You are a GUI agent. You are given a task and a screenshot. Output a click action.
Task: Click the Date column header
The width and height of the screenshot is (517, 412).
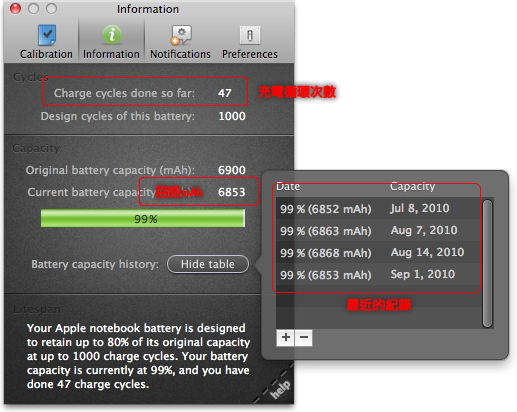point(288,186)
